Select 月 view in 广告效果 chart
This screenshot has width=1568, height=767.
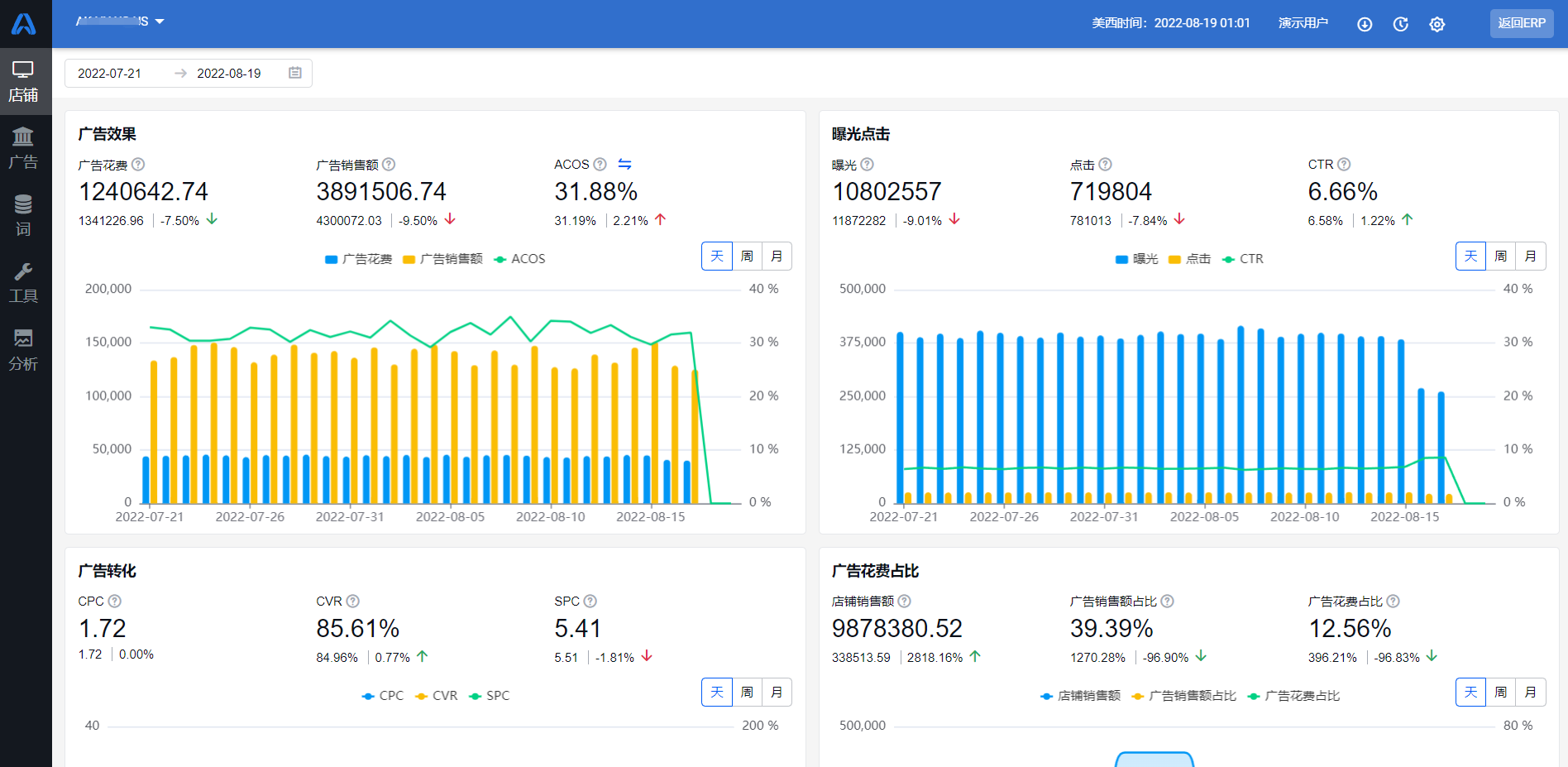pyautogui.click(x=777, y=256)
